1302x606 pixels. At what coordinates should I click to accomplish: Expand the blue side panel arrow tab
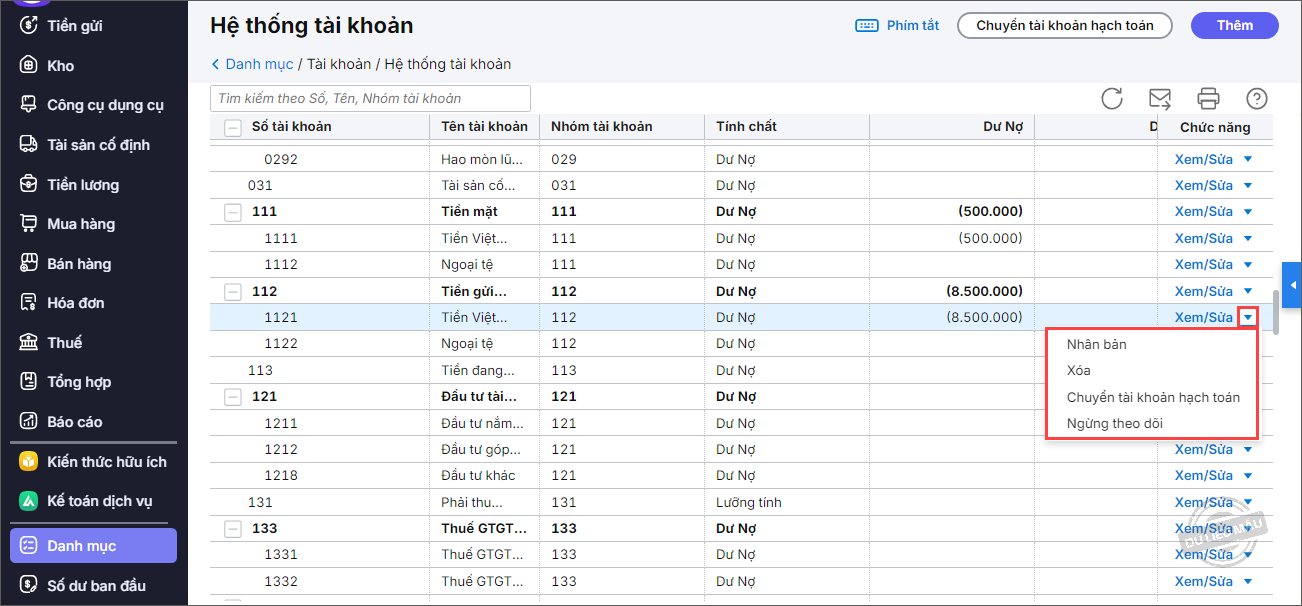1292,286
